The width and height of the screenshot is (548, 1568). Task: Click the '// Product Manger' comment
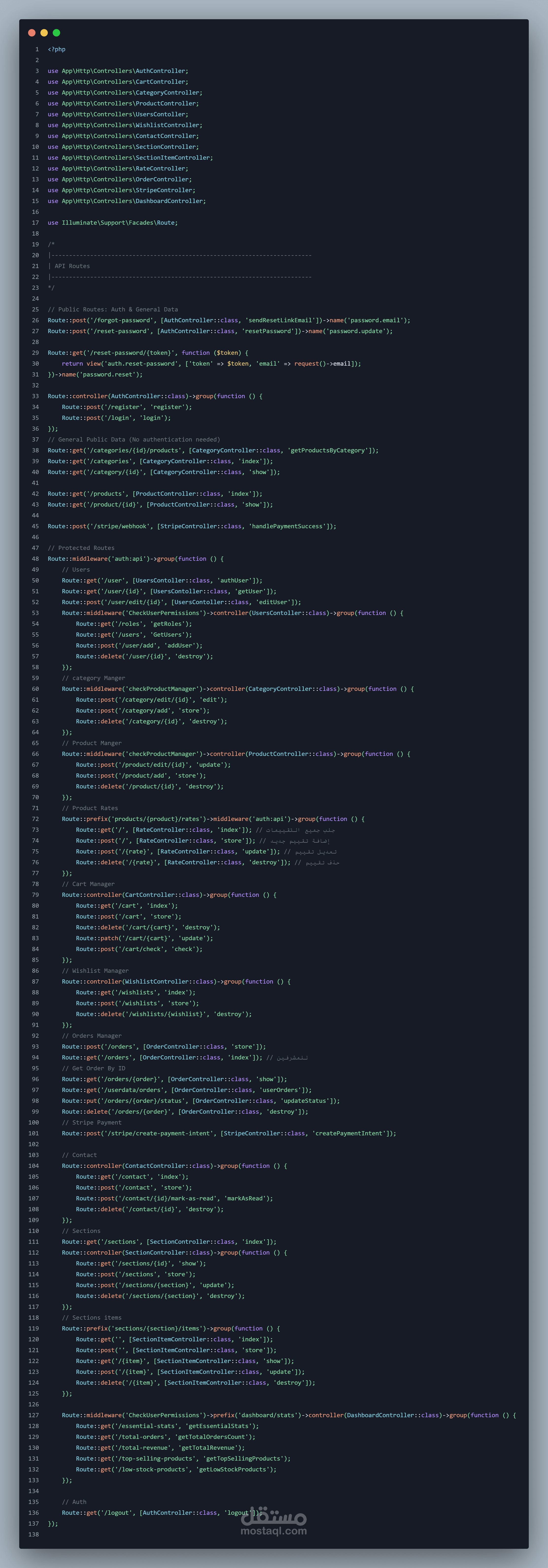tap(91, 743)
